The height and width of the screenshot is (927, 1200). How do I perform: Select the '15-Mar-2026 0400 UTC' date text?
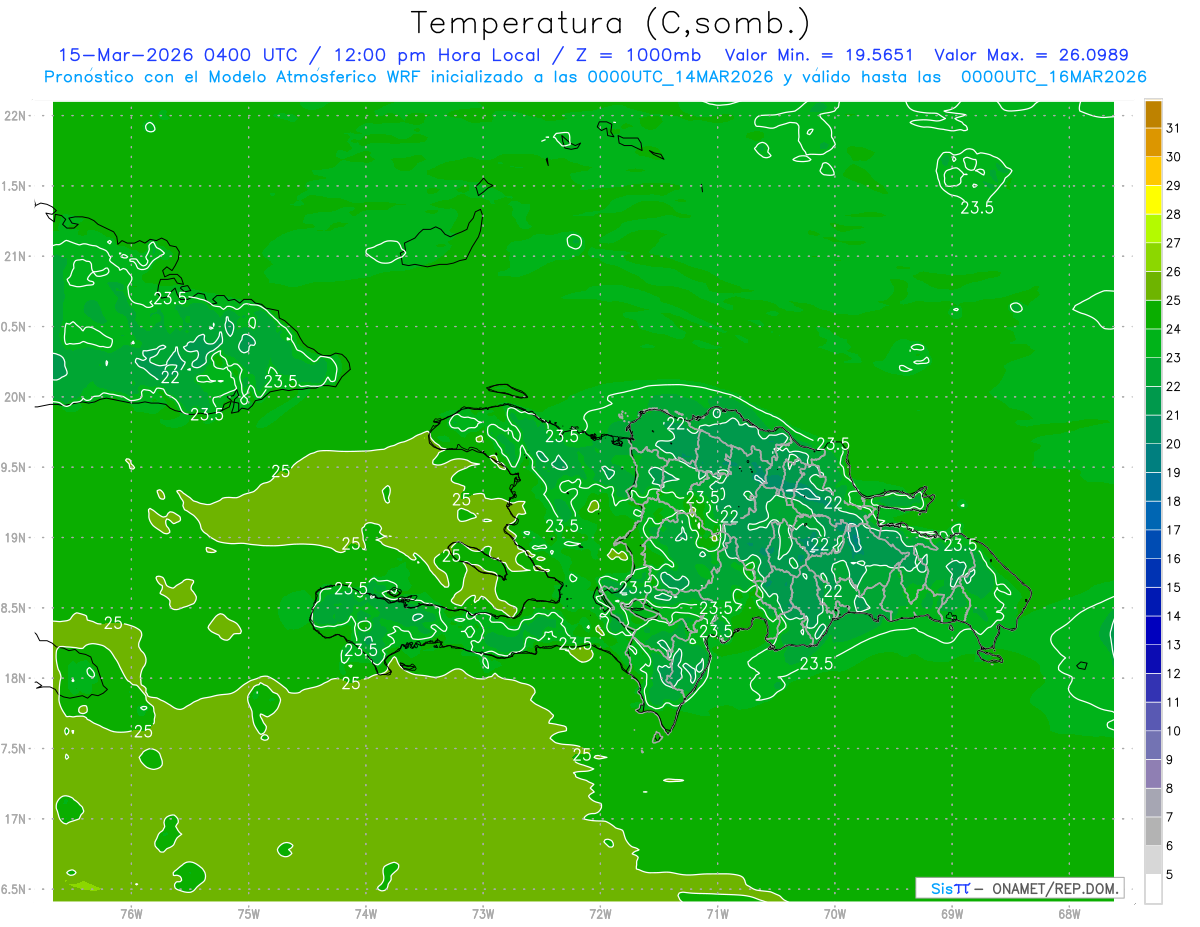(177, 55)
